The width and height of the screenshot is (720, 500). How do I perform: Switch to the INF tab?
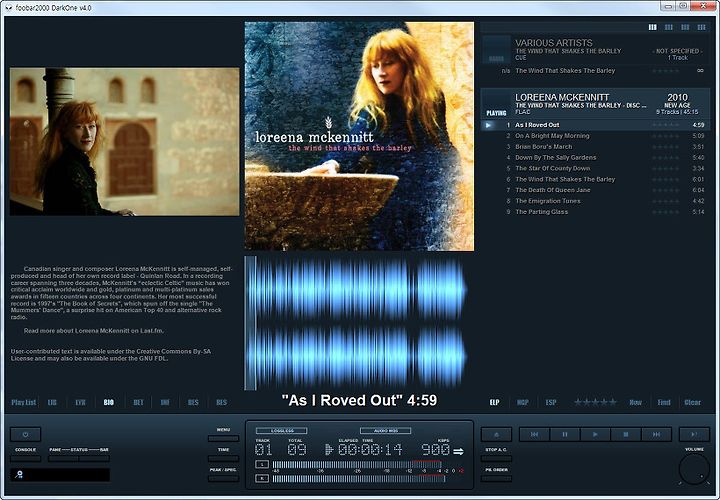pyautogui.click(x=165, y=402)
